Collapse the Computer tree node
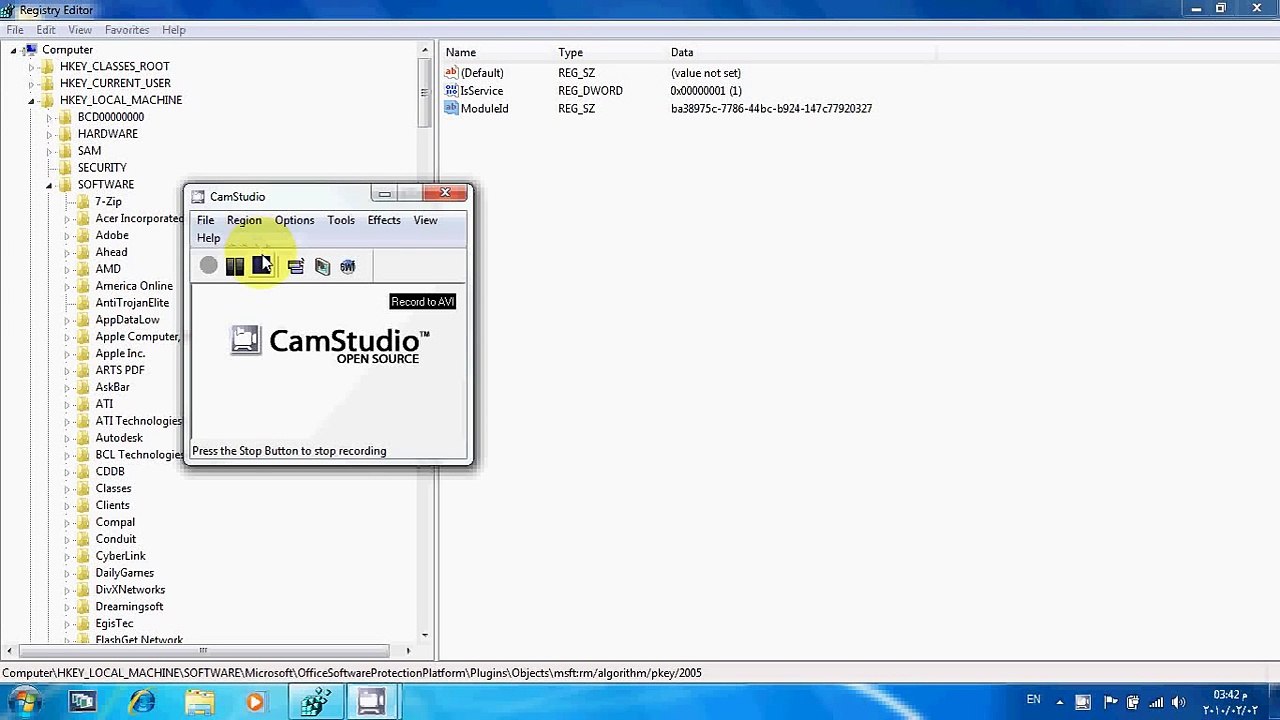The width and height of the screenshot is (1280, 720). click(x=14, y=50)
